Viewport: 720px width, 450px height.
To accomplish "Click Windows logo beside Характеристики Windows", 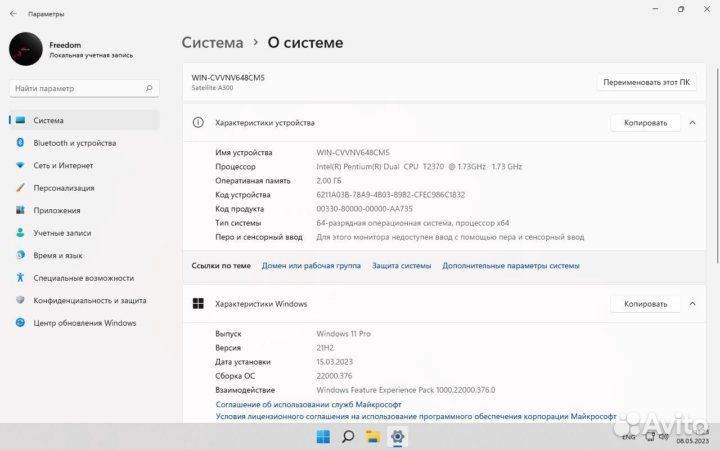I will 198,304.
